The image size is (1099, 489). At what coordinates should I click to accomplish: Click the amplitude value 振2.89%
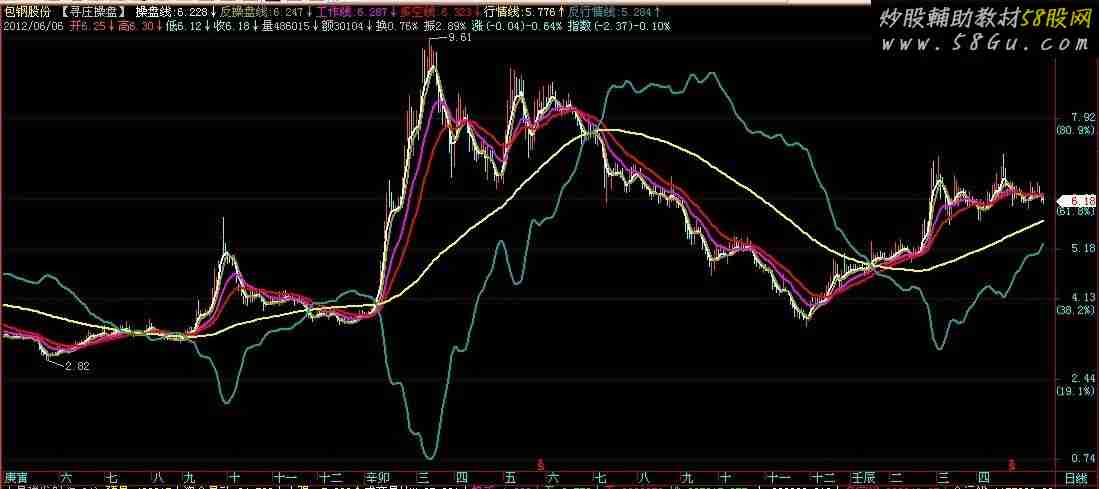[x=445, y=26]
